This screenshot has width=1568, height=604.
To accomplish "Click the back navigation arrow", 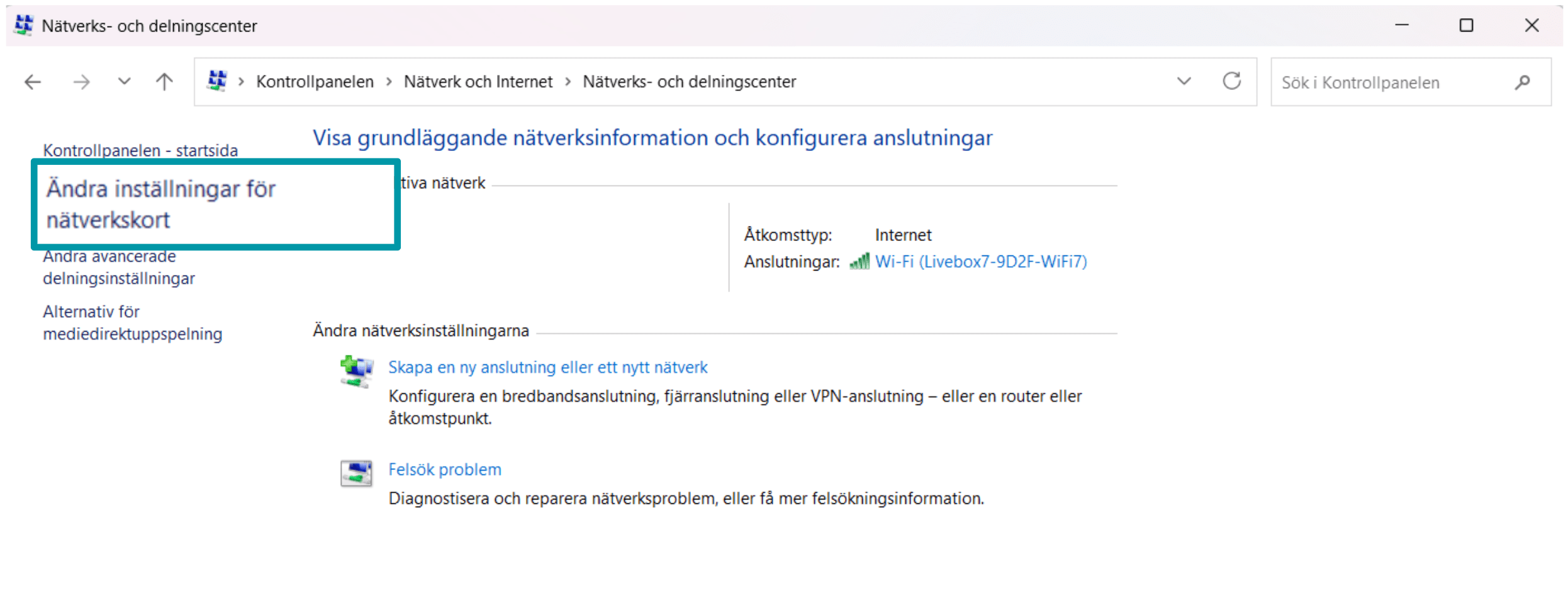I will pyautogui.click(x=31, y=81).
